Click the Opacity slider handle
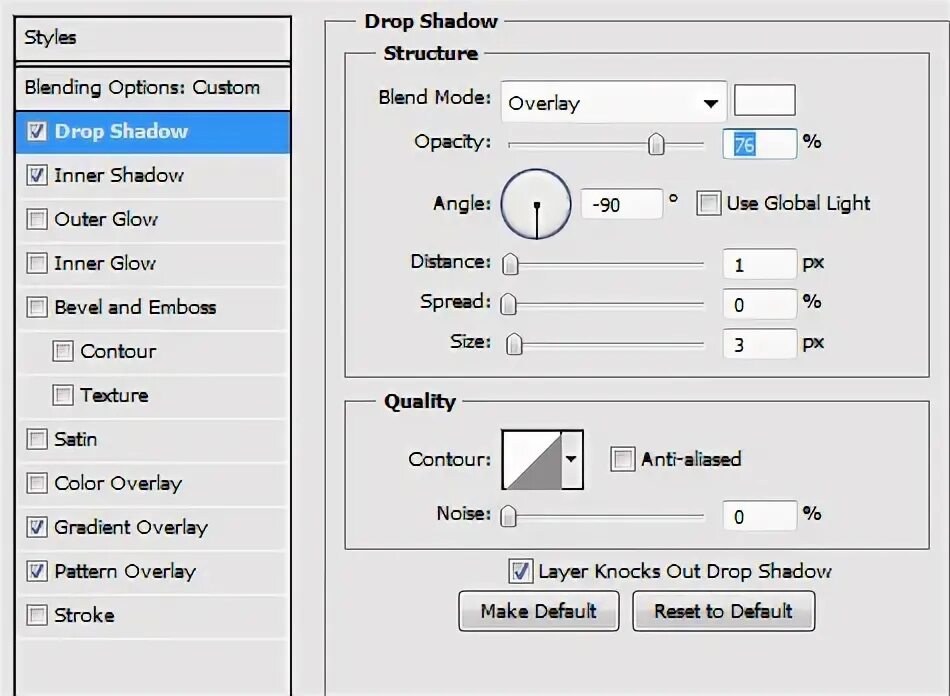950x696 pixels. click(x=656, y=144)
